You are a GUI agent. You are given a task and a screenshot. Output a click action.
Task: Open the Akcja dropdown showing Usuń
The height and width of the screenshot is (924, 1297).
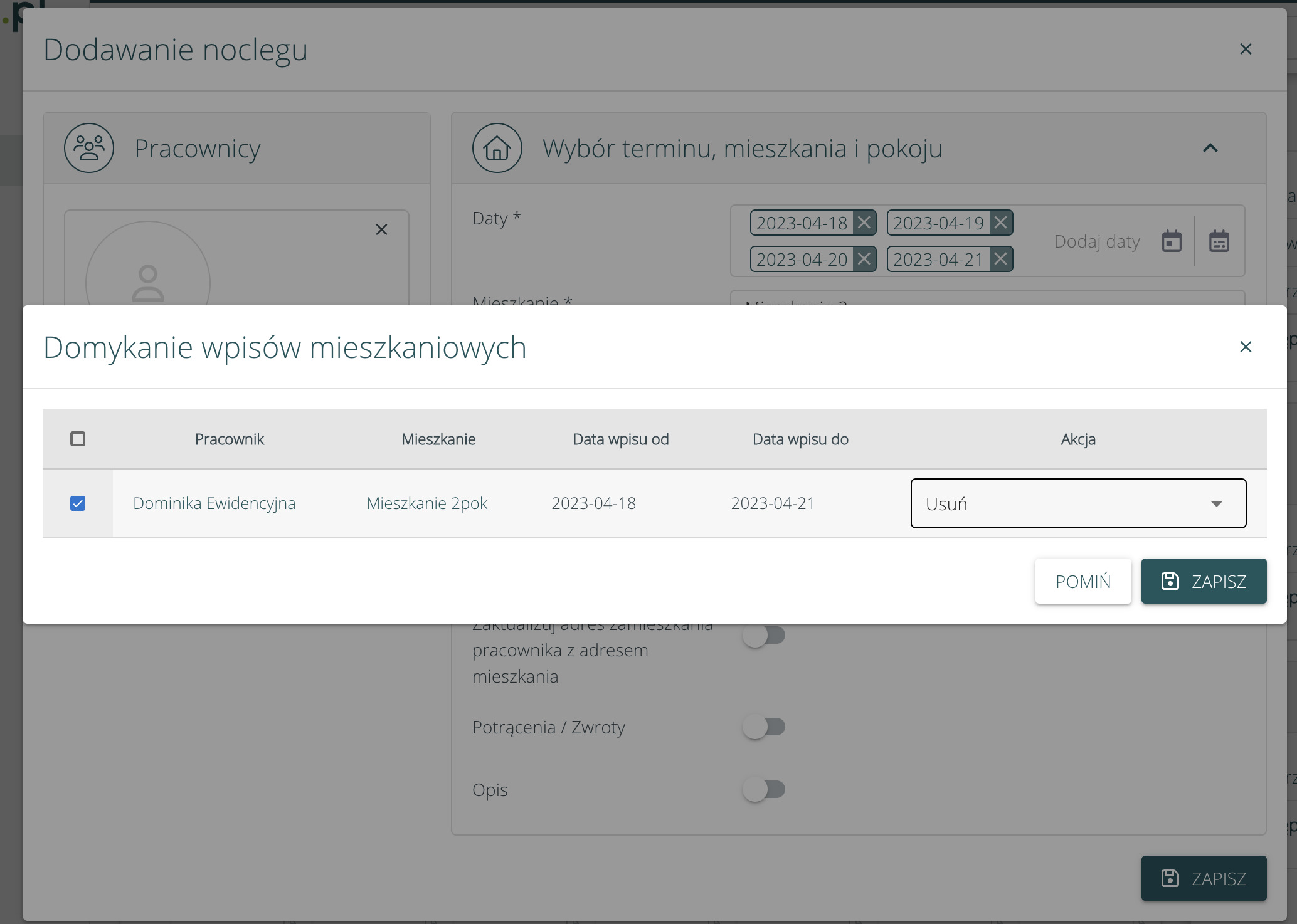(1077, 503)
